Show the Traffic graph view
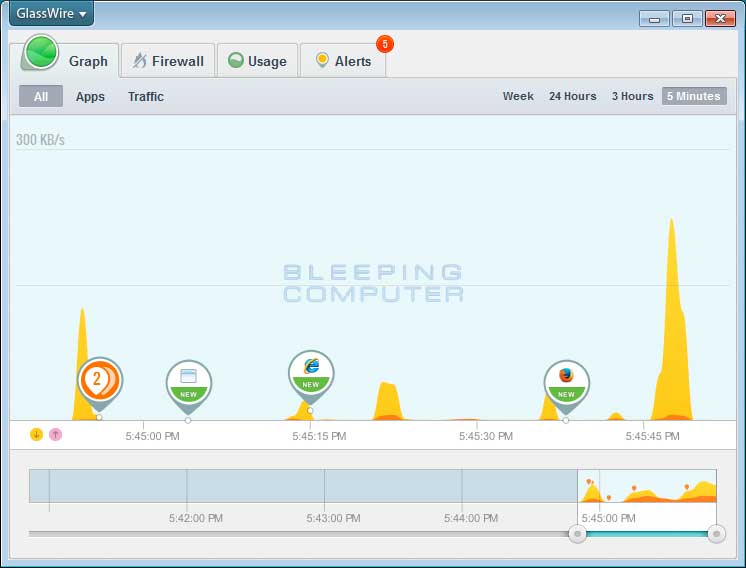The image size is (746, 568). 146,97
